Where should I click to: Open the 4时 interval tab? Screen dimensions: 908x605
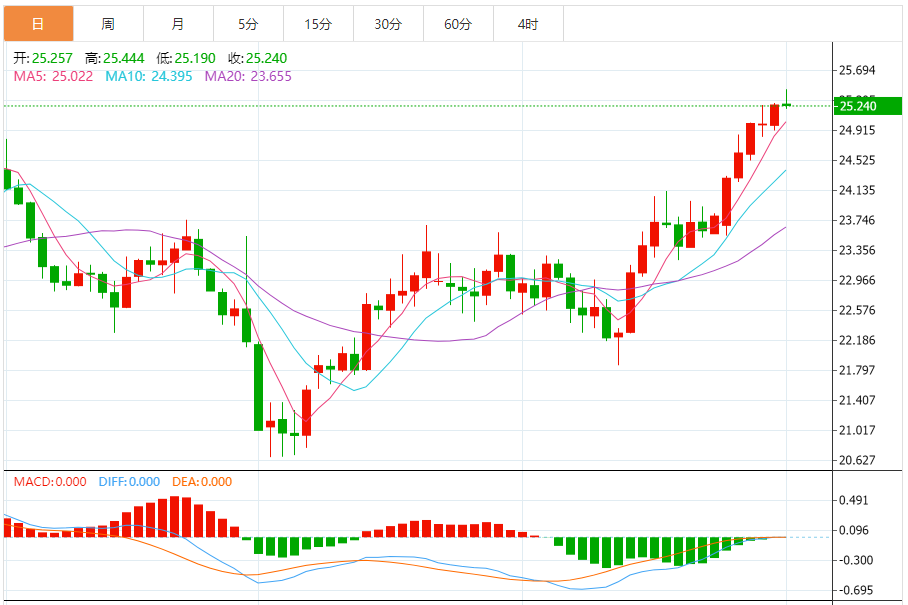pyautogui.click(x=528, y=24)
